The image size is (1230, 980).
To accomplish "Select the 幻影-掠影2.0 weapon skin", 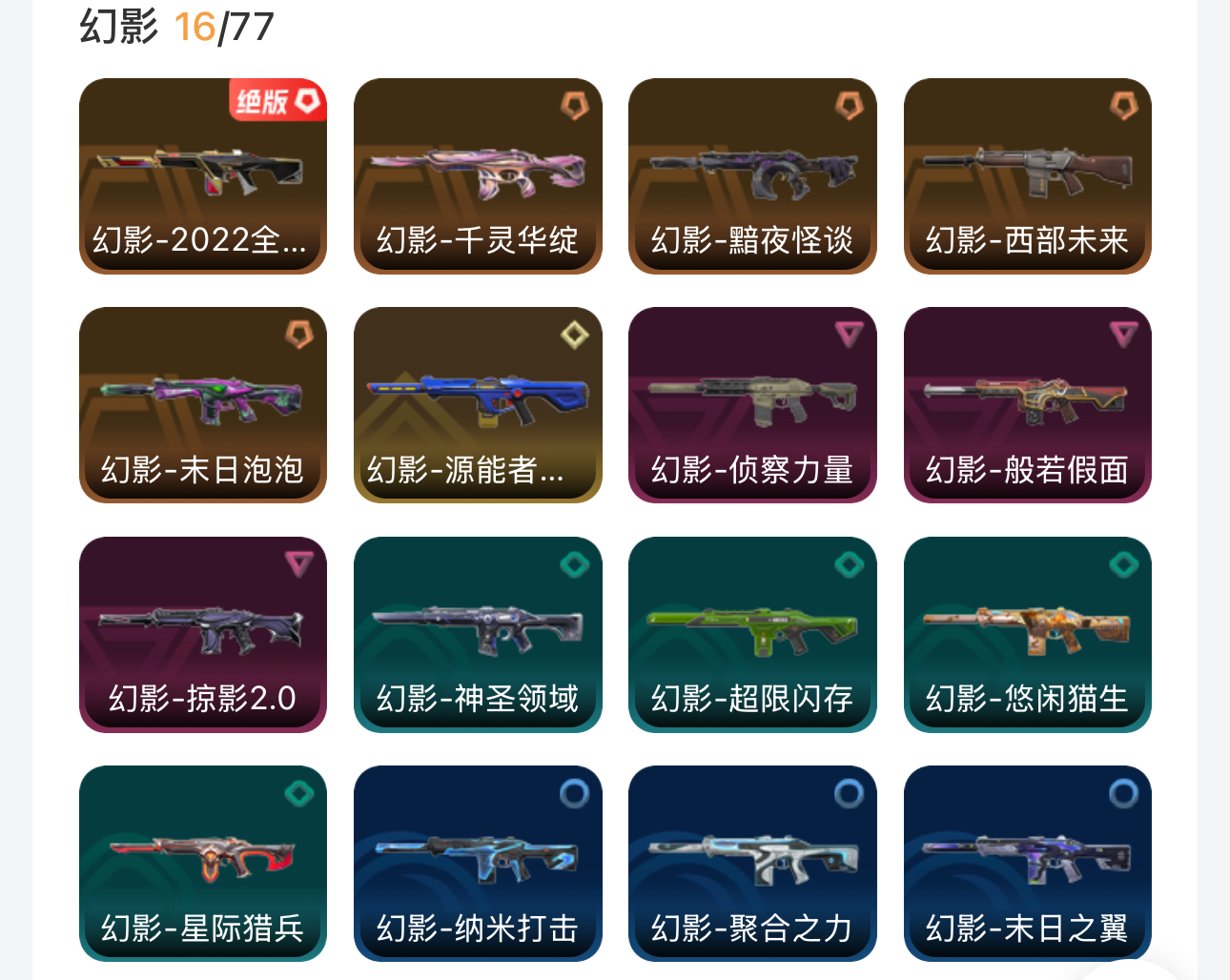I will 203,635.
